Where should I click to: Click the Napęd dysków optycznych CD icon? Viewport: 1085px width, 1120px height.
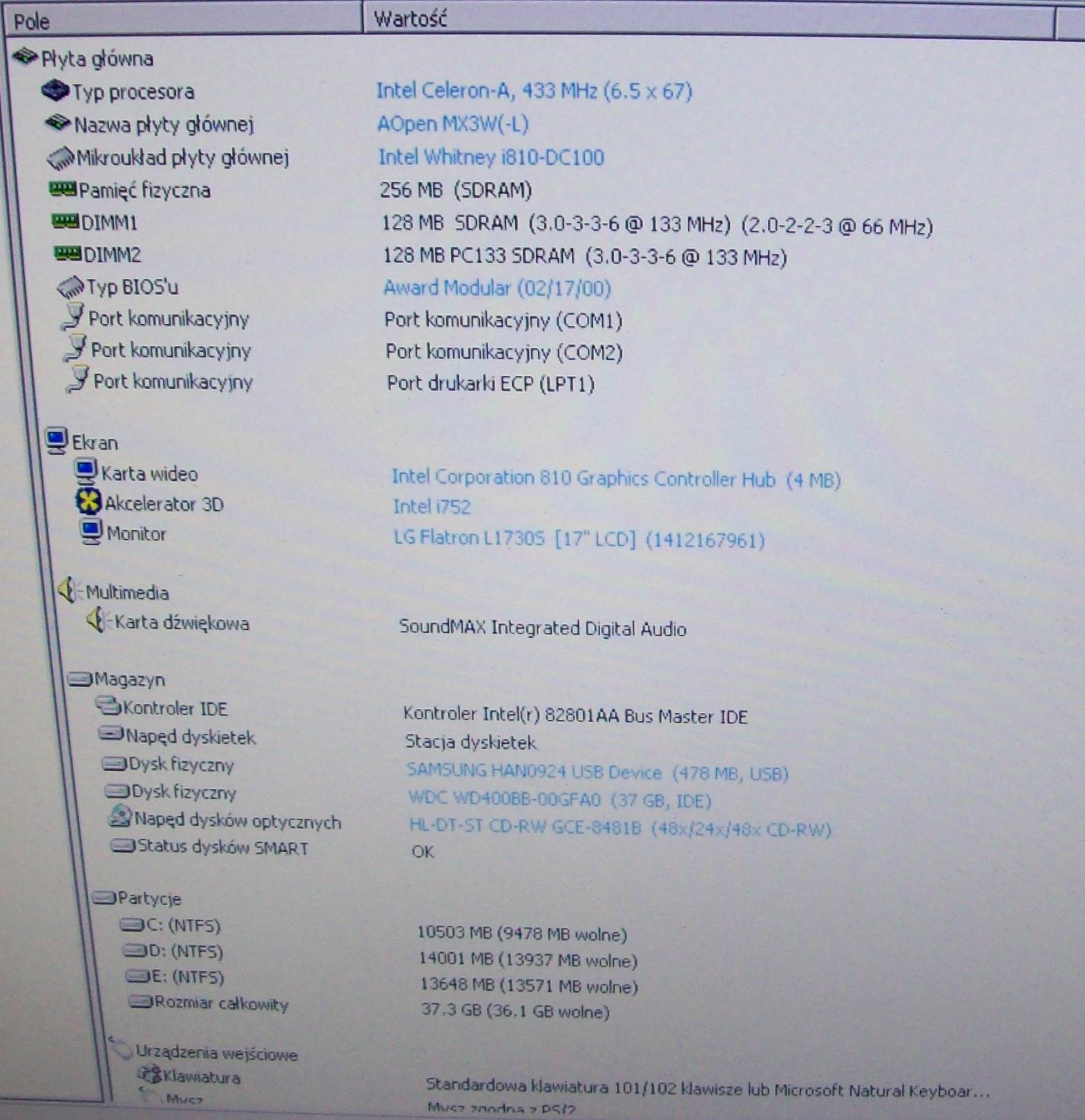coord(120,817)
